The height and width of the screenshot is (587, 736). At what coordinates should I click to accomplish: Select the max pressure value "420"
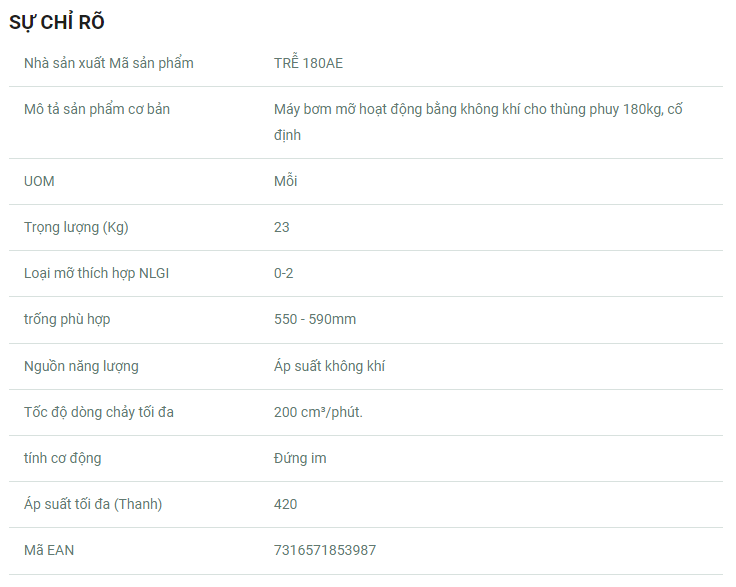coord(285,504)
